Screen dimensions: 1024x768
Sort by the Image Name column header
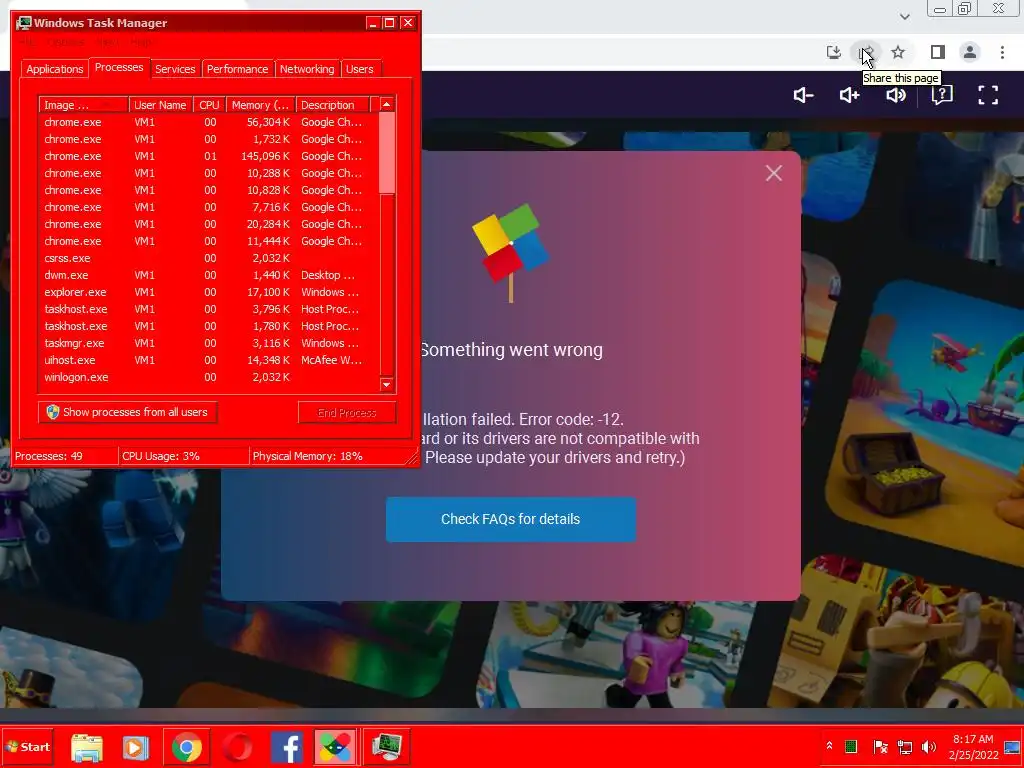tap(84, 105)
